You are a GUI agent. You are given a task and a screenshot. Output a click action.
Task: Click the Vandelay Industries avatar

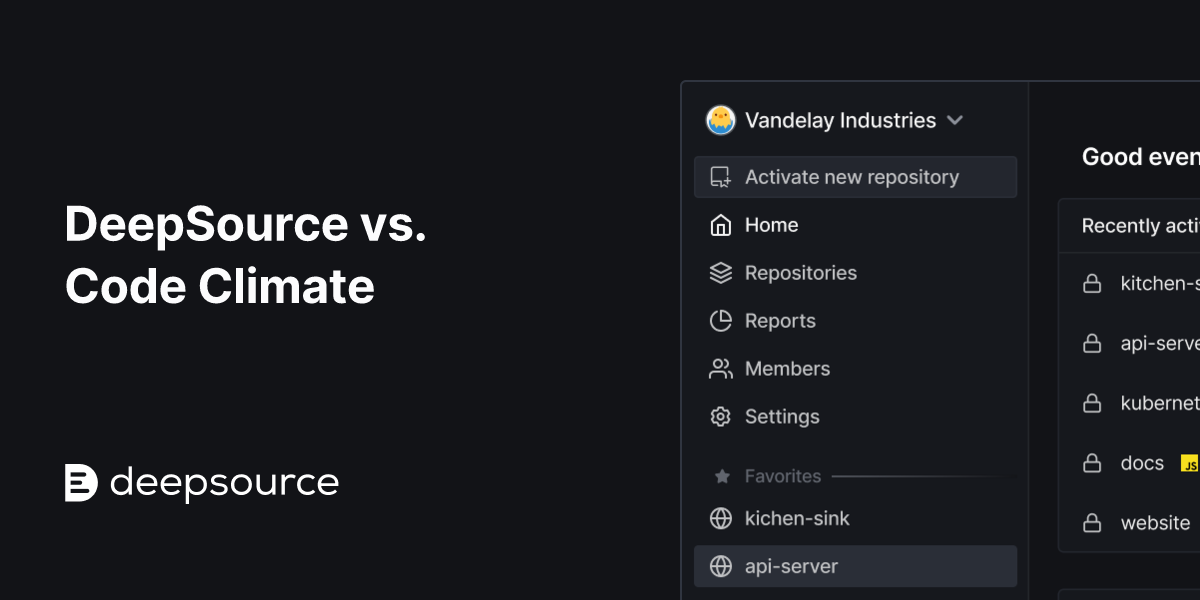(x=720, y=120)
